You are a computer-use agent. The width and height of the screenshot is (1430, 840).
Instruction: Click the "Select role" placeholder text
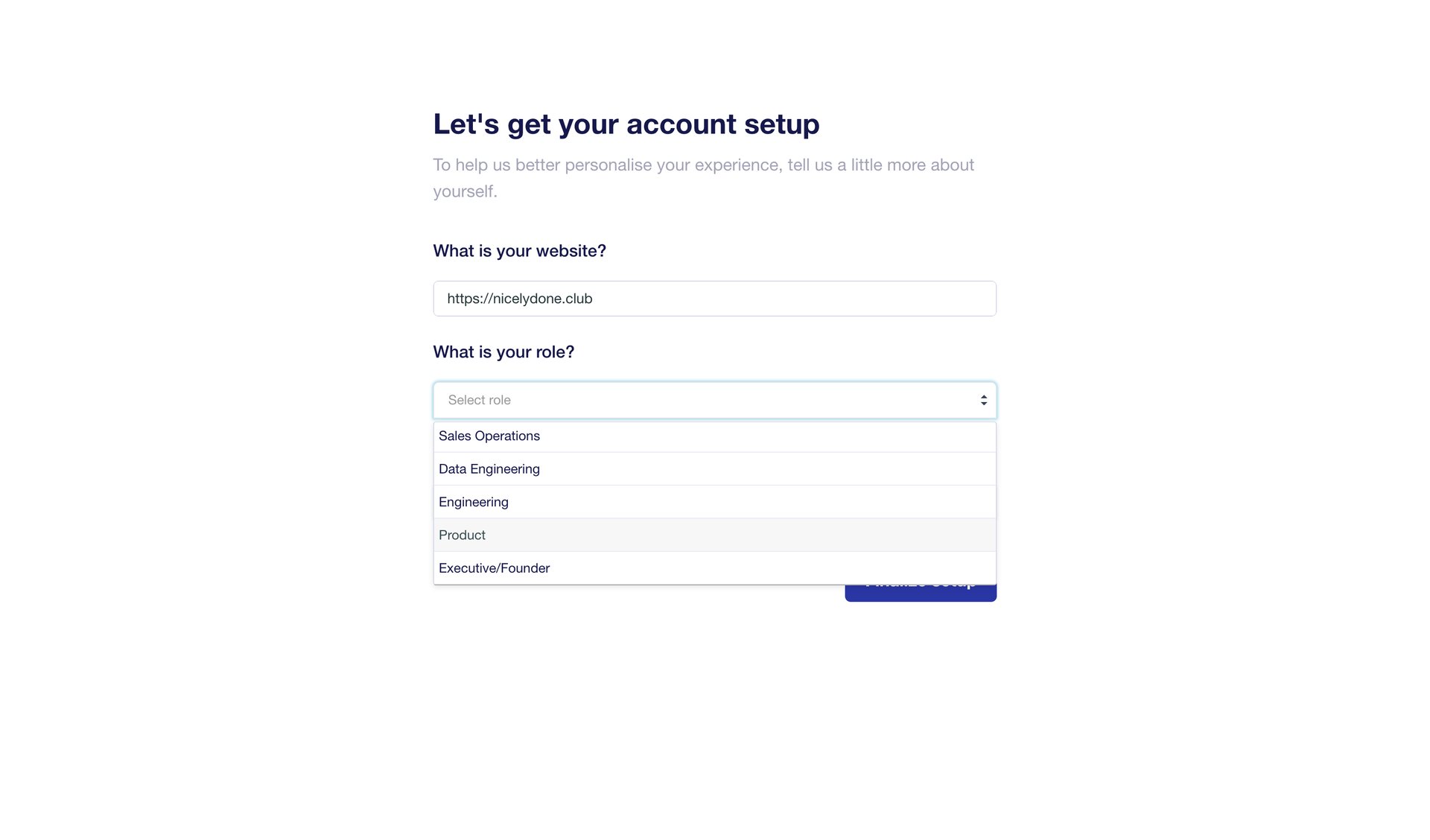[479, 401]
